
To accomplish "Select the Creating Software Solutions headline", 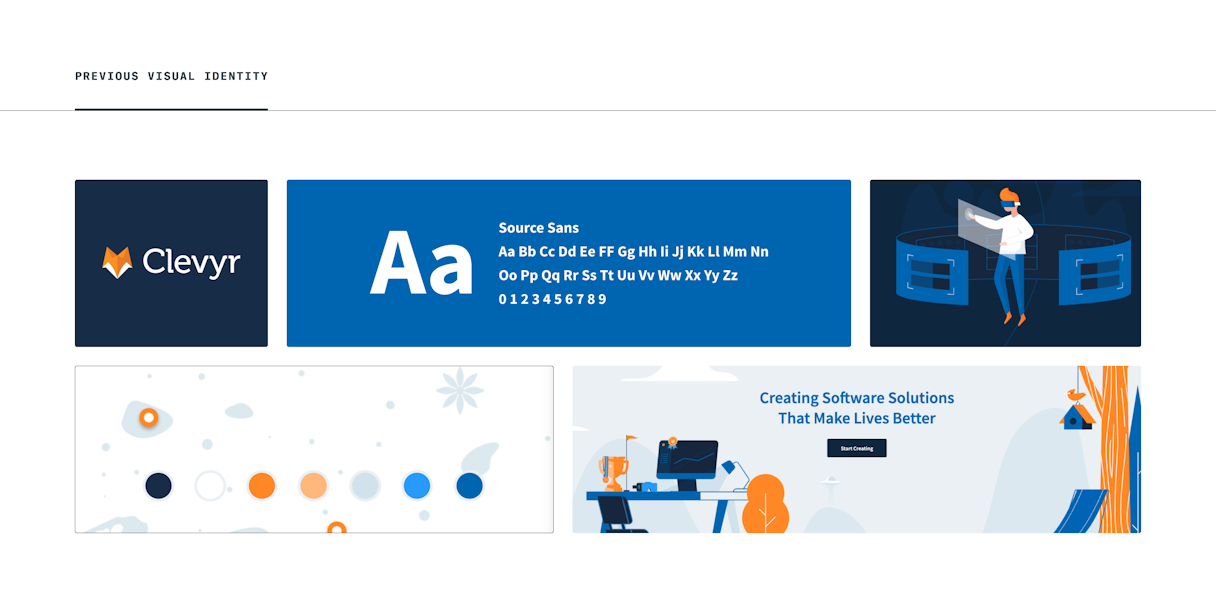I will click(857, 398).
